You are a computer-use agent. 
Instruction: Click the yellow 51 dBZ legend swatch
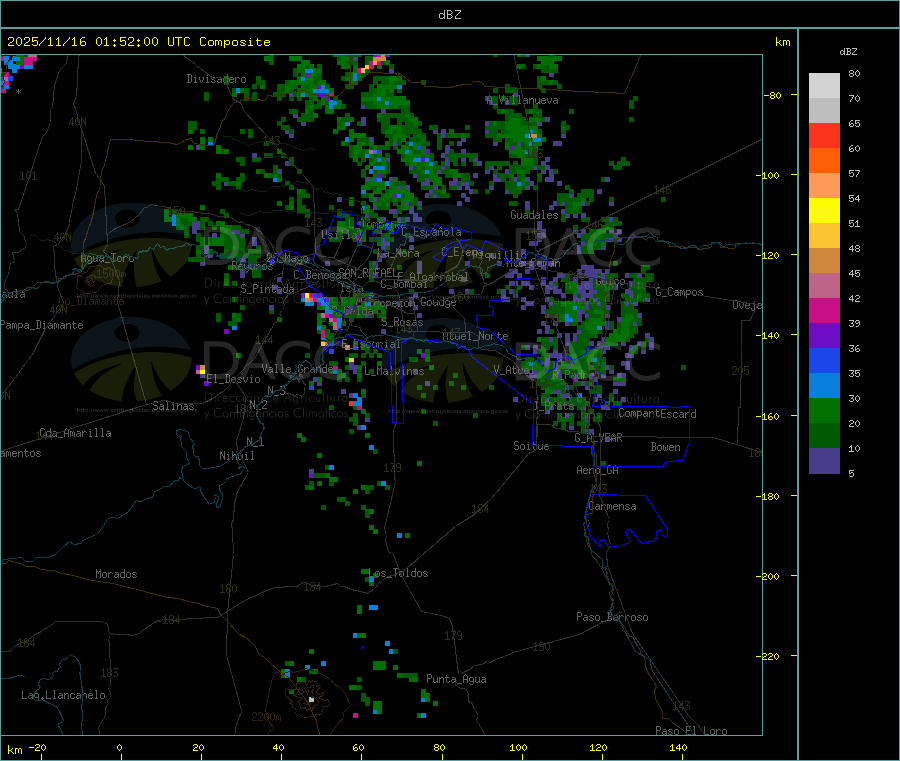click(x=824, y=210)
